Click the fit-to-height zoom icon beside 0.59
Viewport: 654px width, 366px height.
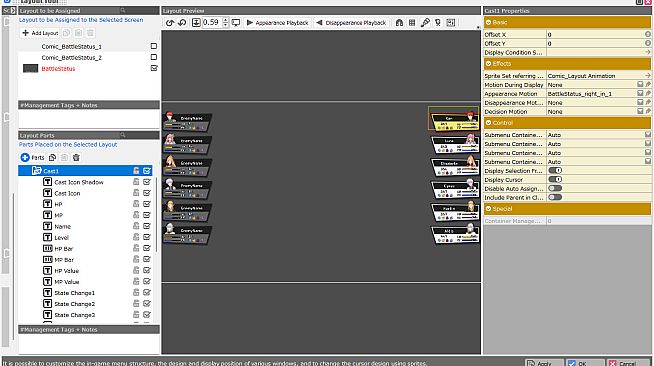[196, 23]
